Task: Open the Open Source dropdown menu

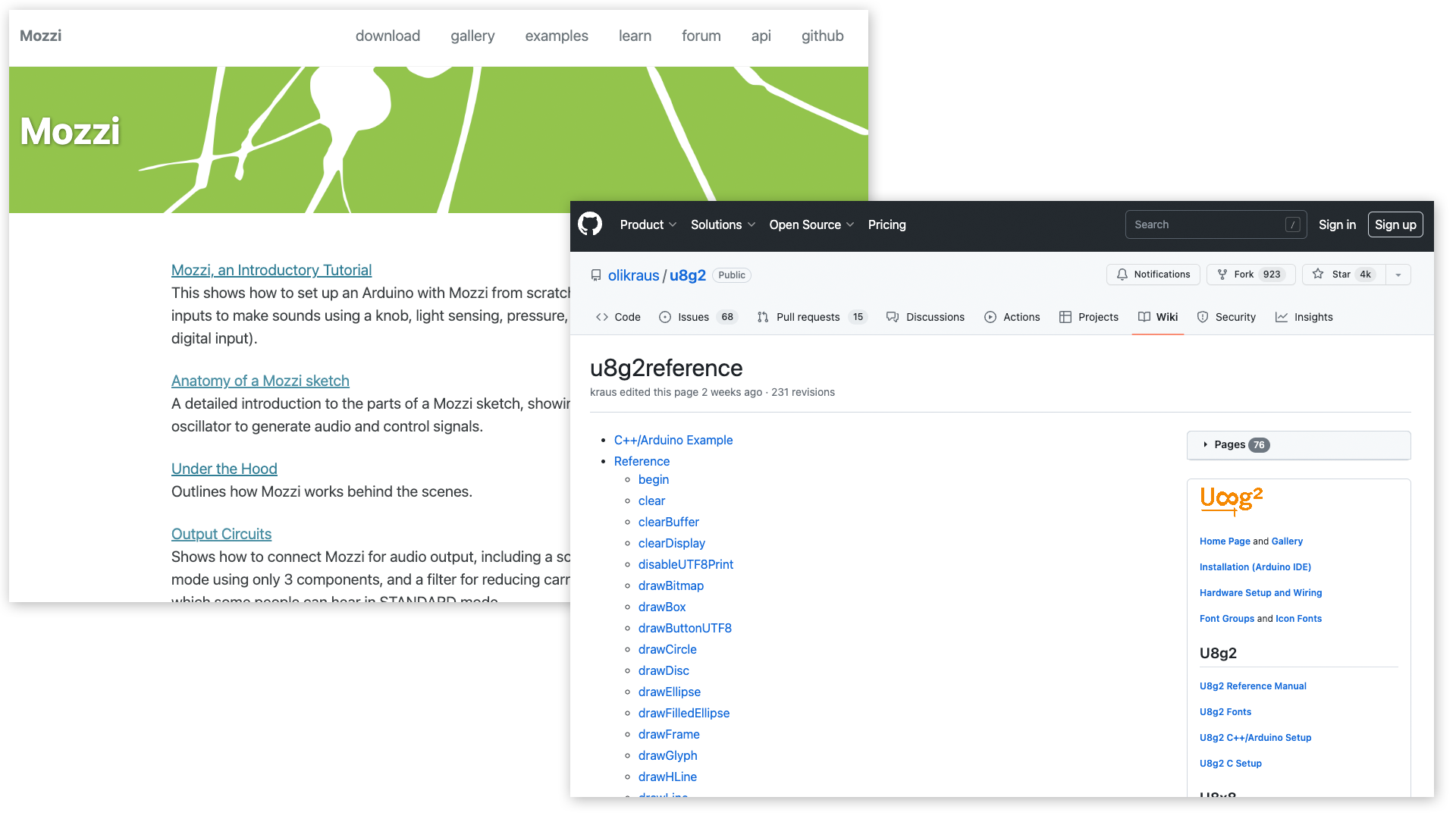Action: 811,224
